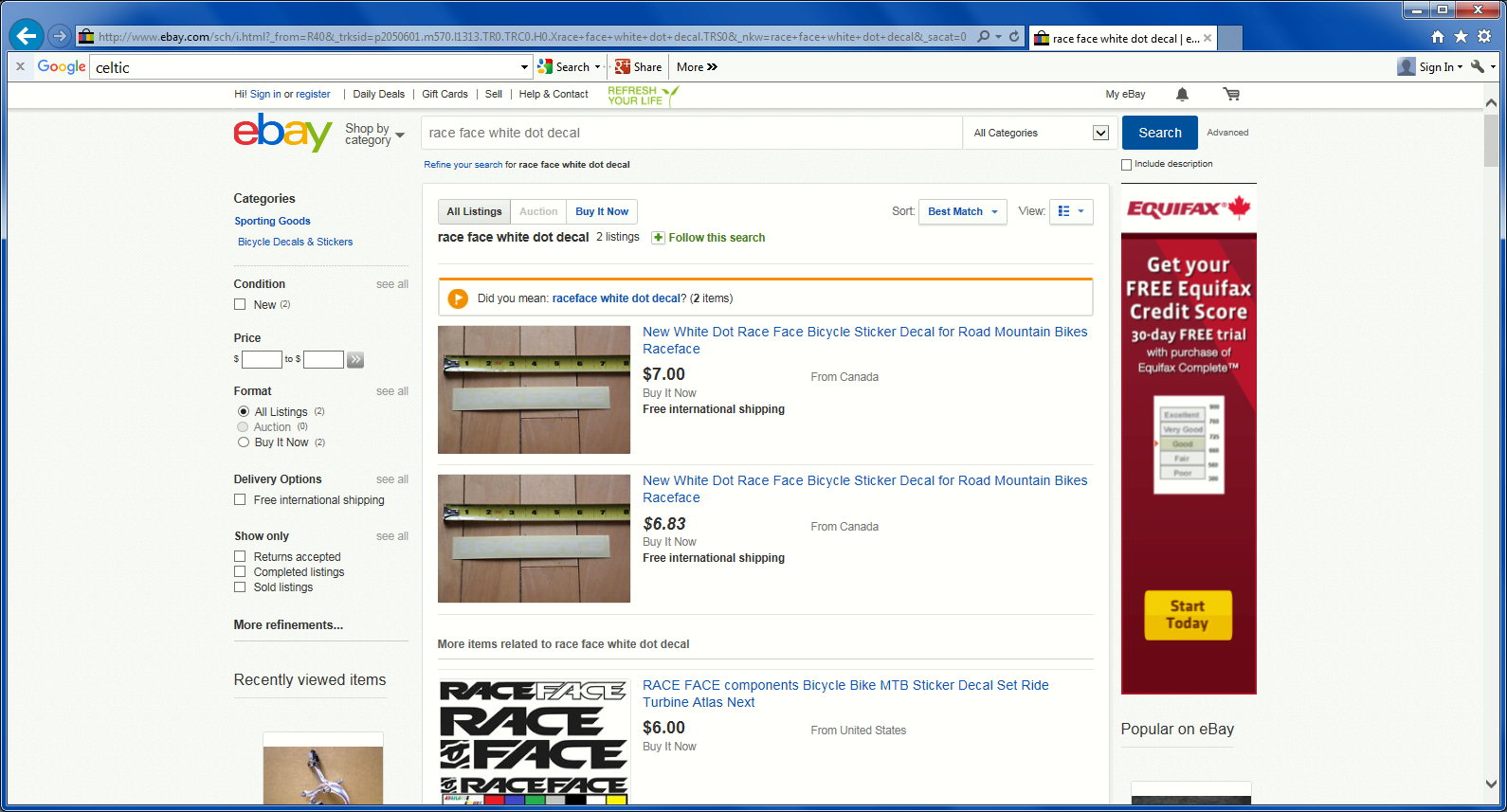This screenshot has width=1507, height=812.
Task: Expand Shop by category menu
Action: coord(374,134)
